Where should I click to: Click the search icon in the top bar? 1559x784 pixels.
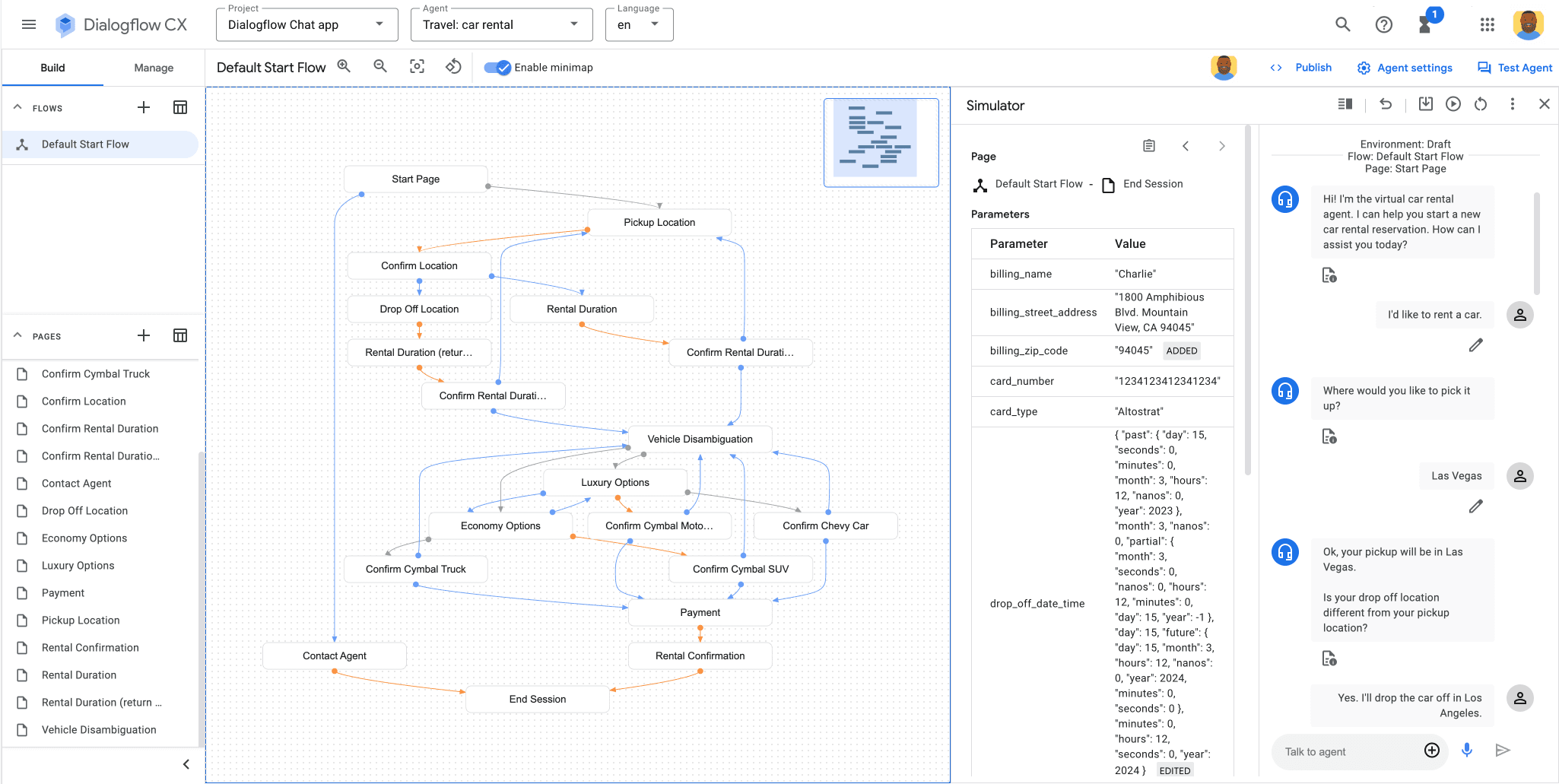[1342, 24]
